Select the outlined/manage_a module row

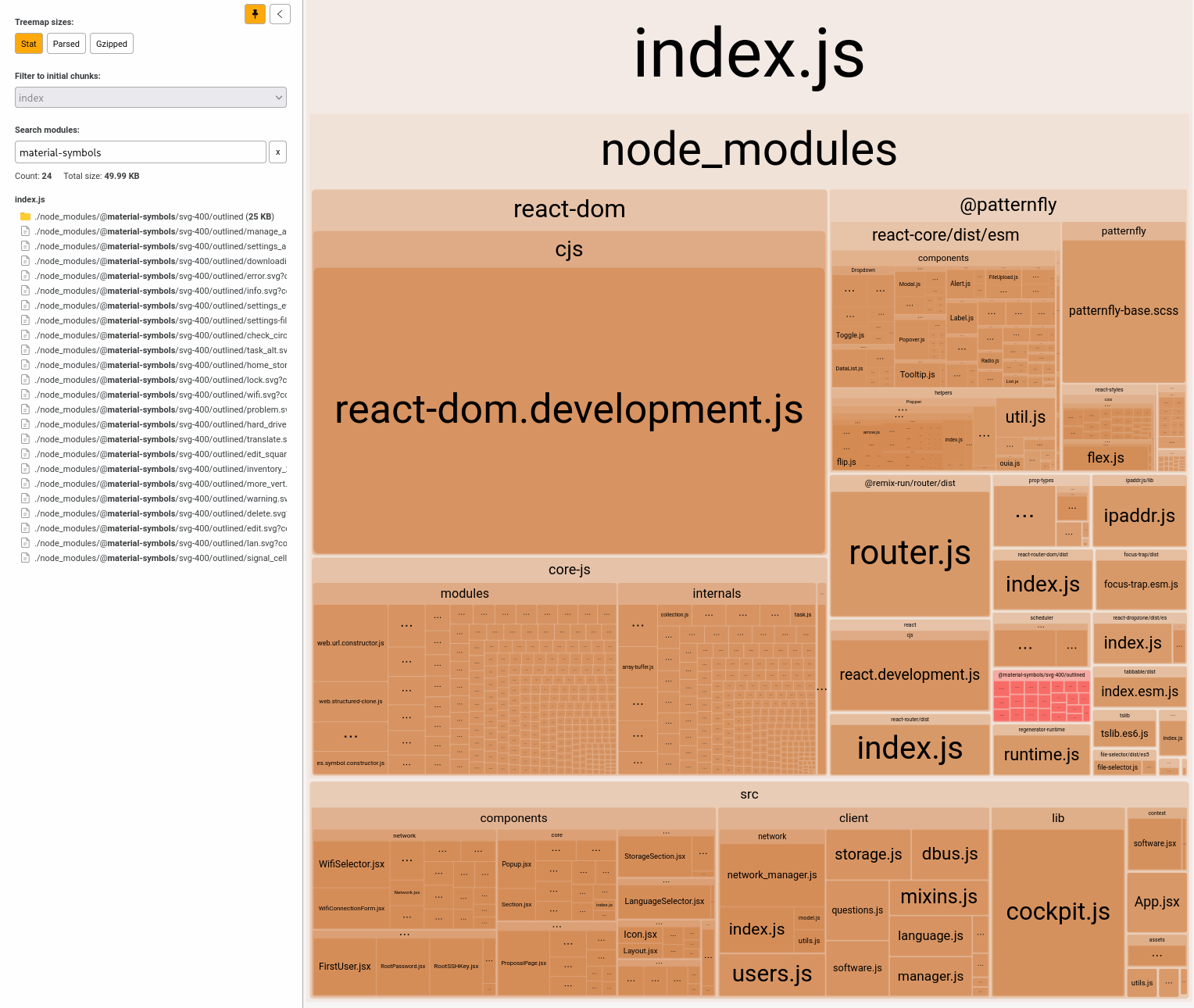pos(154,231)
